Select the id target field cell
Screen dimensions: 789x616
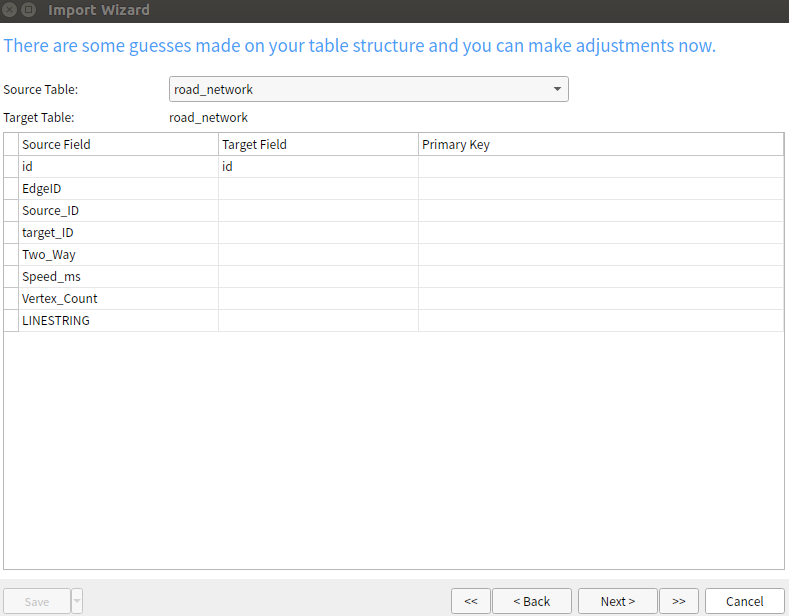pyautogui.click(x=318, y=167)
